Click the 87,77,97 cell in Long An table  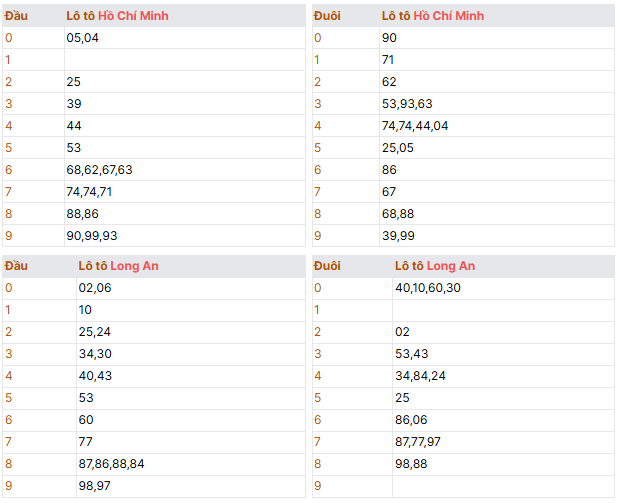[x=503, y=442]
